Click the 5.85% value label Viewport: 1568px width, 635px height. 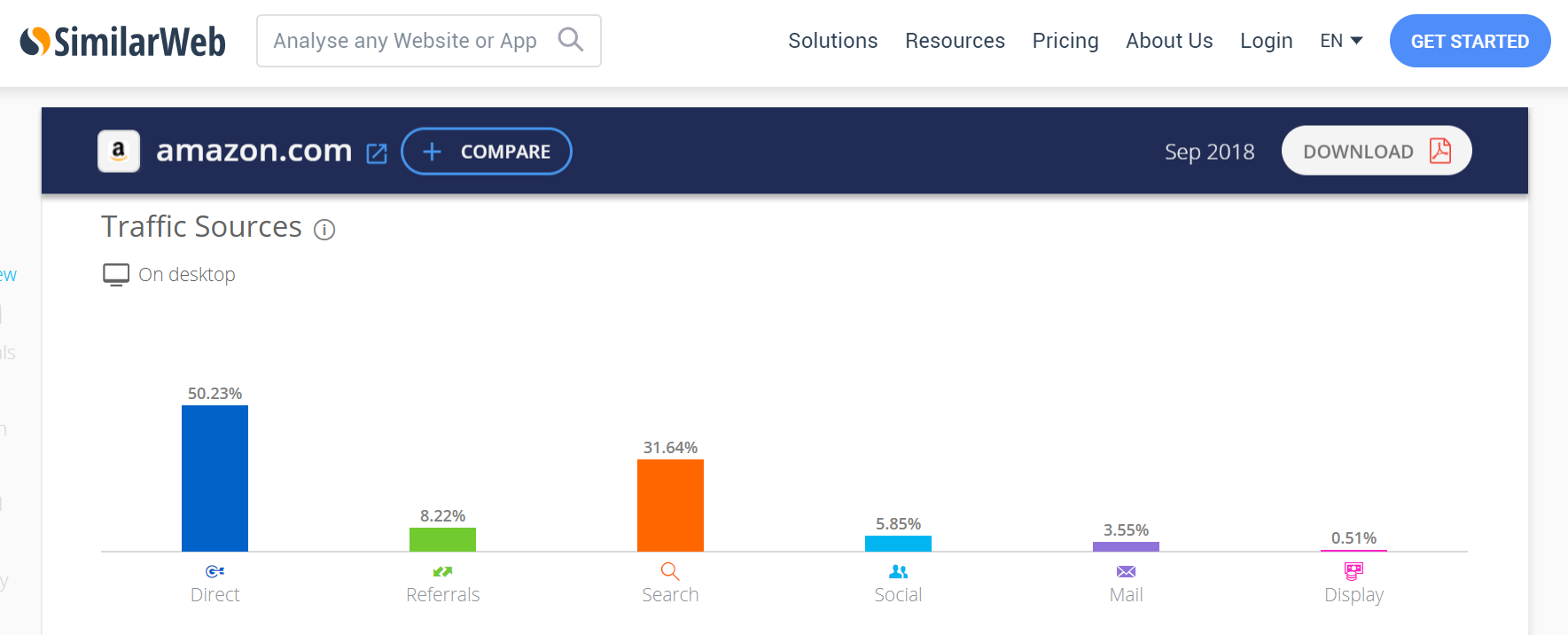(x=898, y=524)
